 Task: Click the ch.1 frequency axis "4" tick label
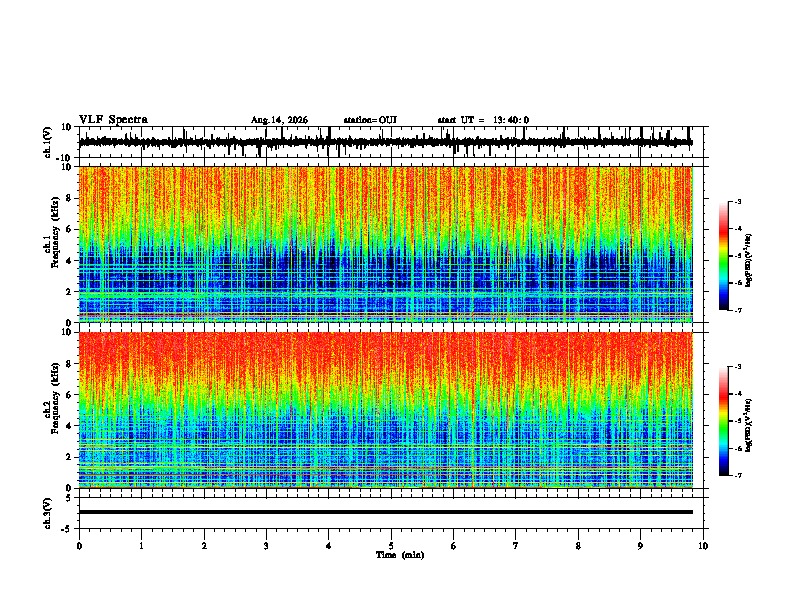[x=69, y=261]
